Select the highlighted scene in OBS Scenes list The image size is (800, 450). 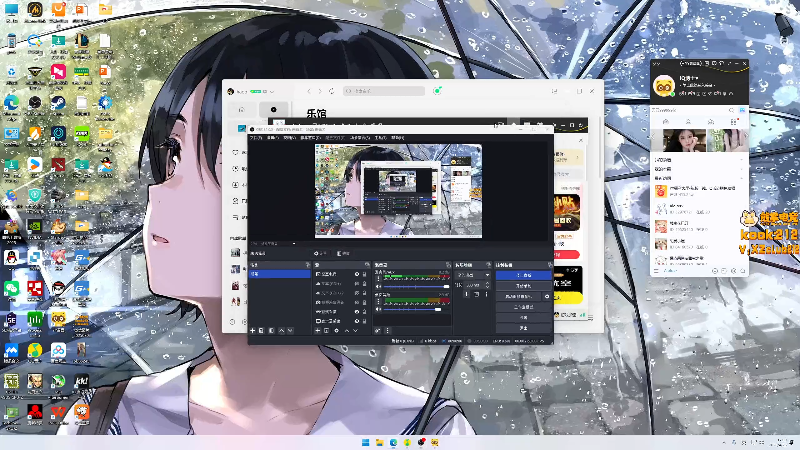click(x=280, y=274)
